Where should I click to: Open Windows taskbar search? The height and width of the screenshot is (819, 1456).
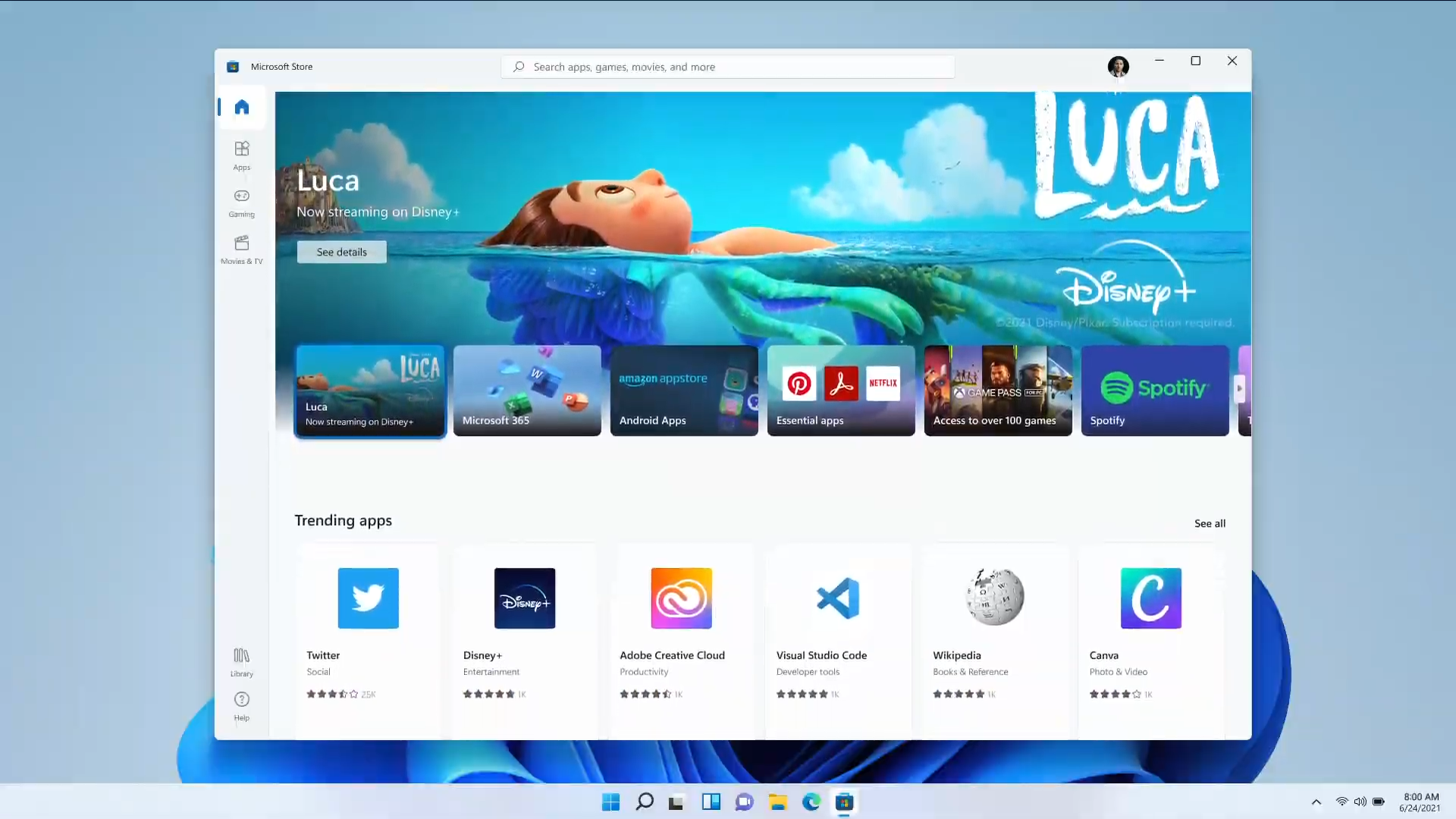[x=644, y=801]
